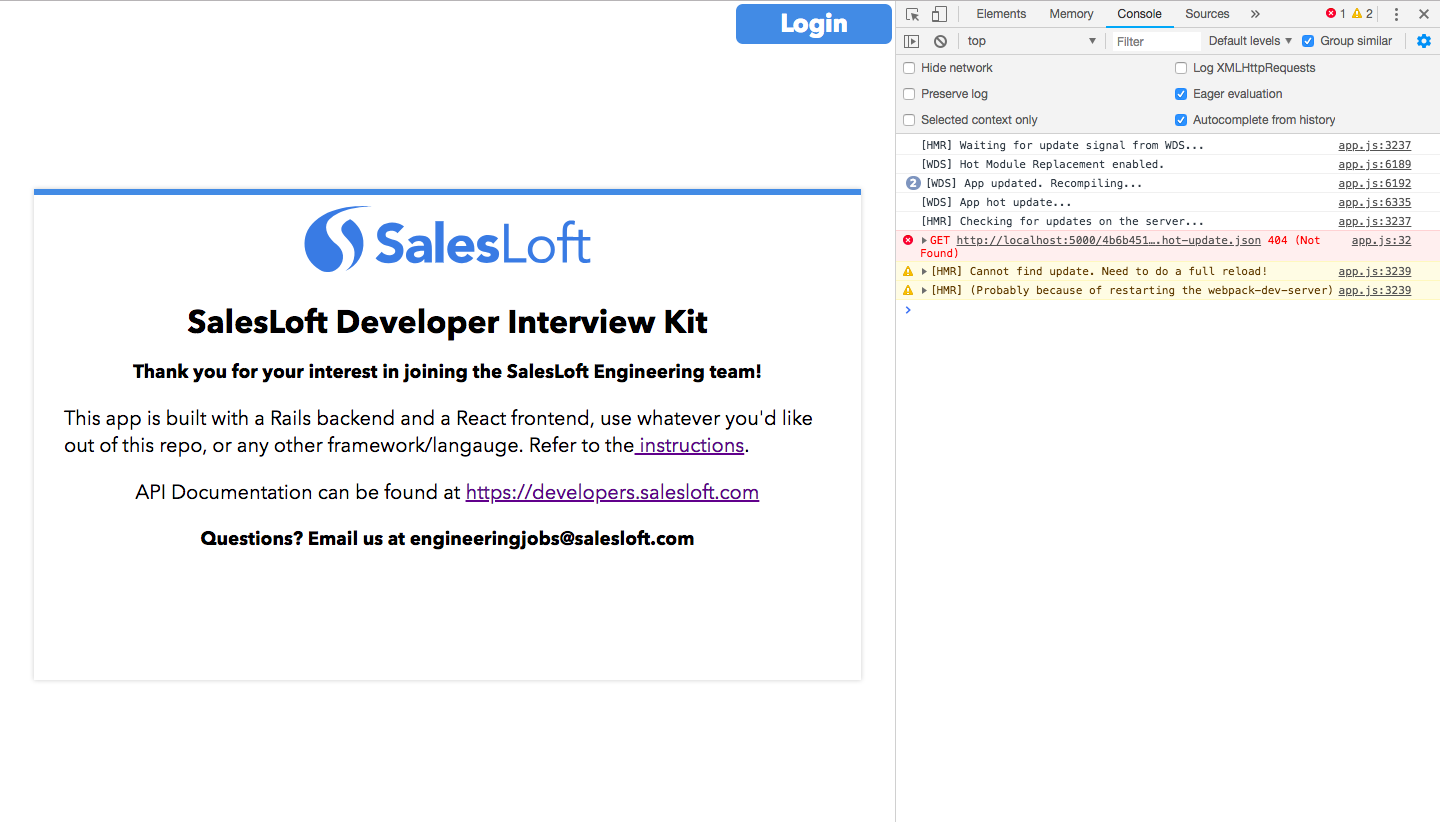
Task: Open the Default levels dropdown
Action: [1250, 41]
